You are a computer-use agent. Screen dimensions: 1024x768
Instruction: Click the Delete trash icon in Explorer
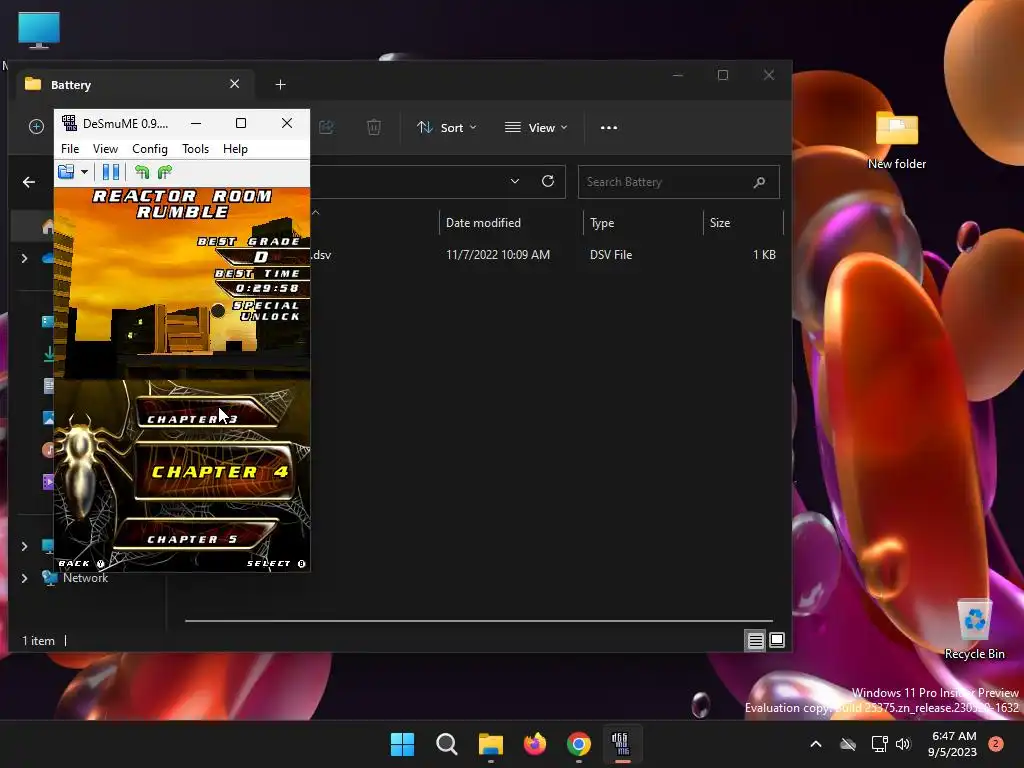374,127
